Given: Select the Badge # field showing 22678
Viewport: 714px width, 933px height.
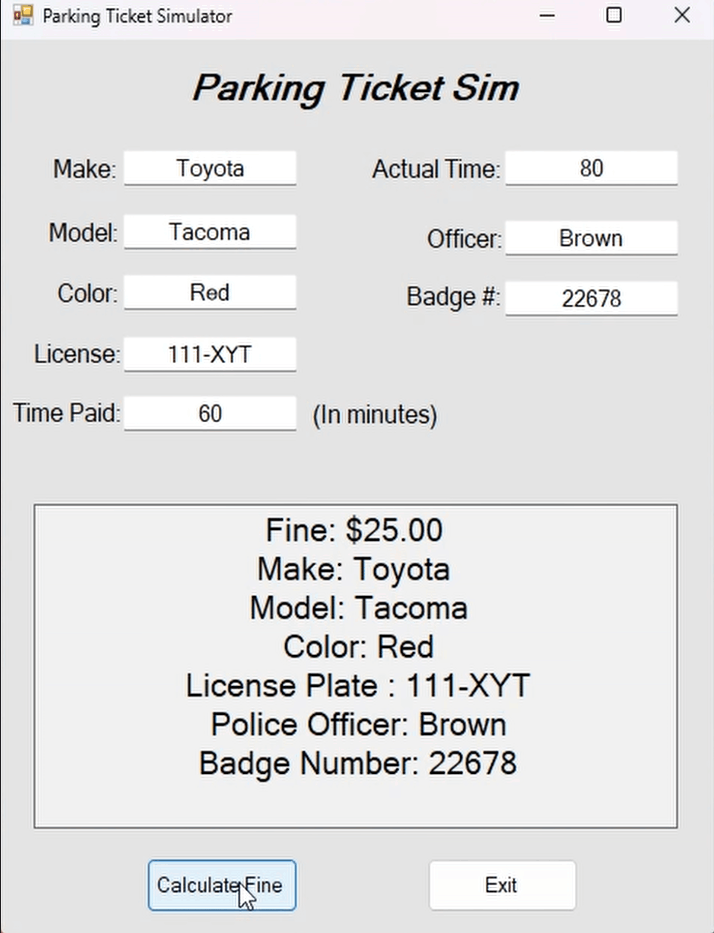Looking at the screenshot, I should 591,298.
